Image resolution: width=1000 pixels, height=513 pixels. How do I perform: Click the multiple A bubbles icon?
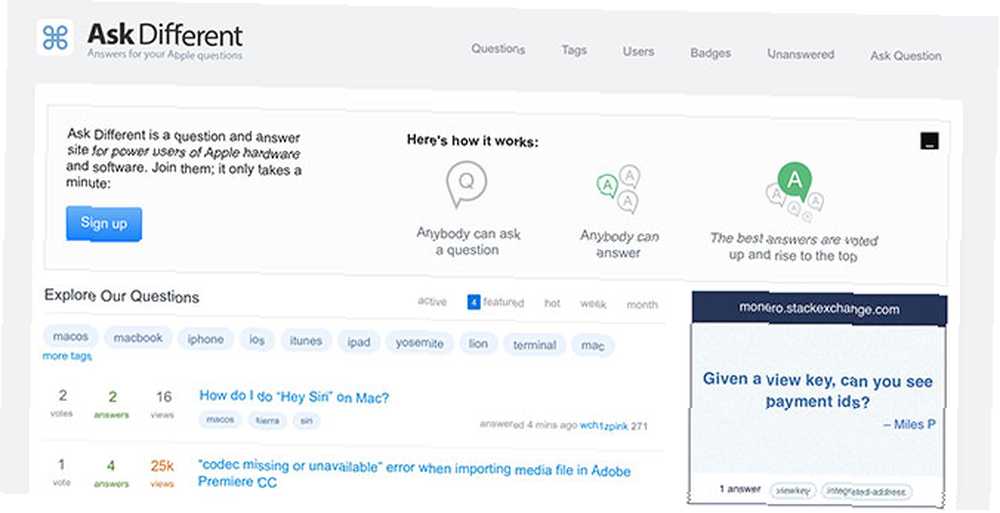point(619,189)
